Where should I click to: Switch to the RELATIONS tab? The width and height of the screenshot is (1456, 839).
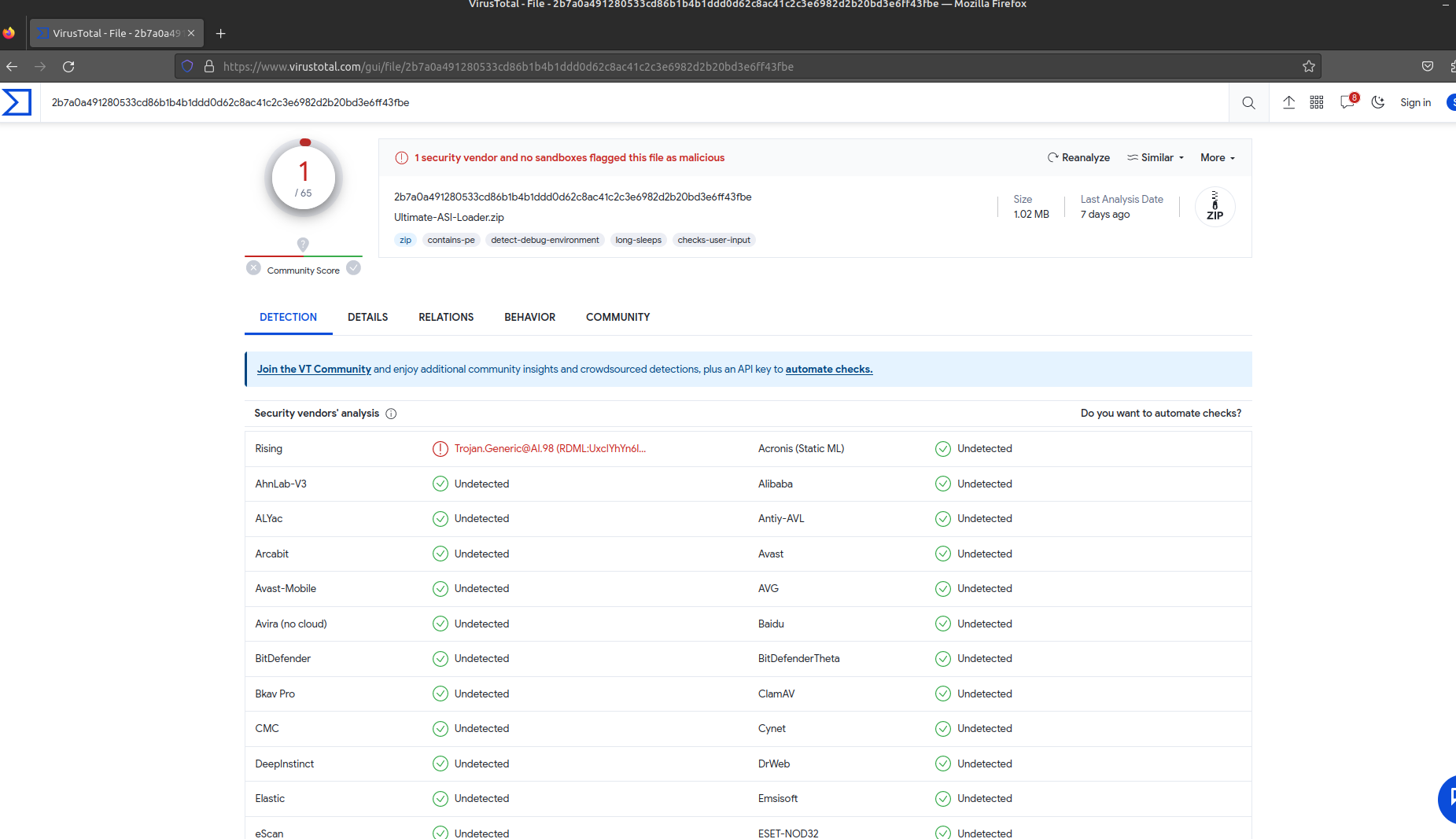tap(446, 317)
